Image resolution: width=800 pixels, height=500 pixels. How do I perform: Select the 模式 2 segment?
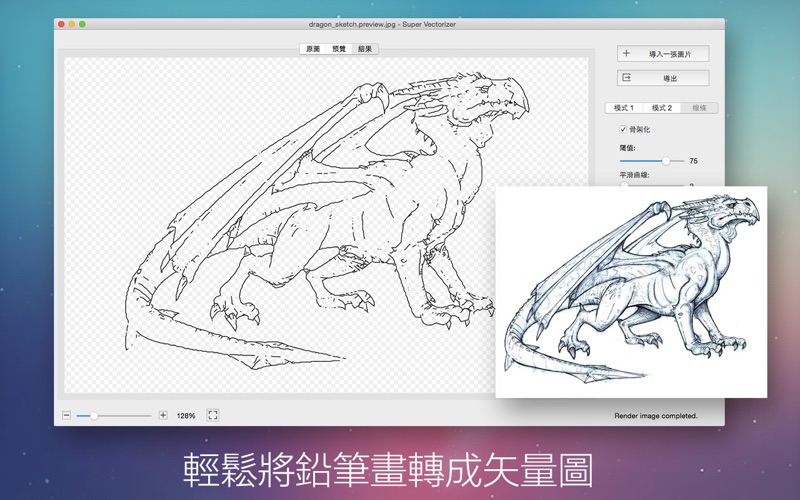click(x=662, y=108)
